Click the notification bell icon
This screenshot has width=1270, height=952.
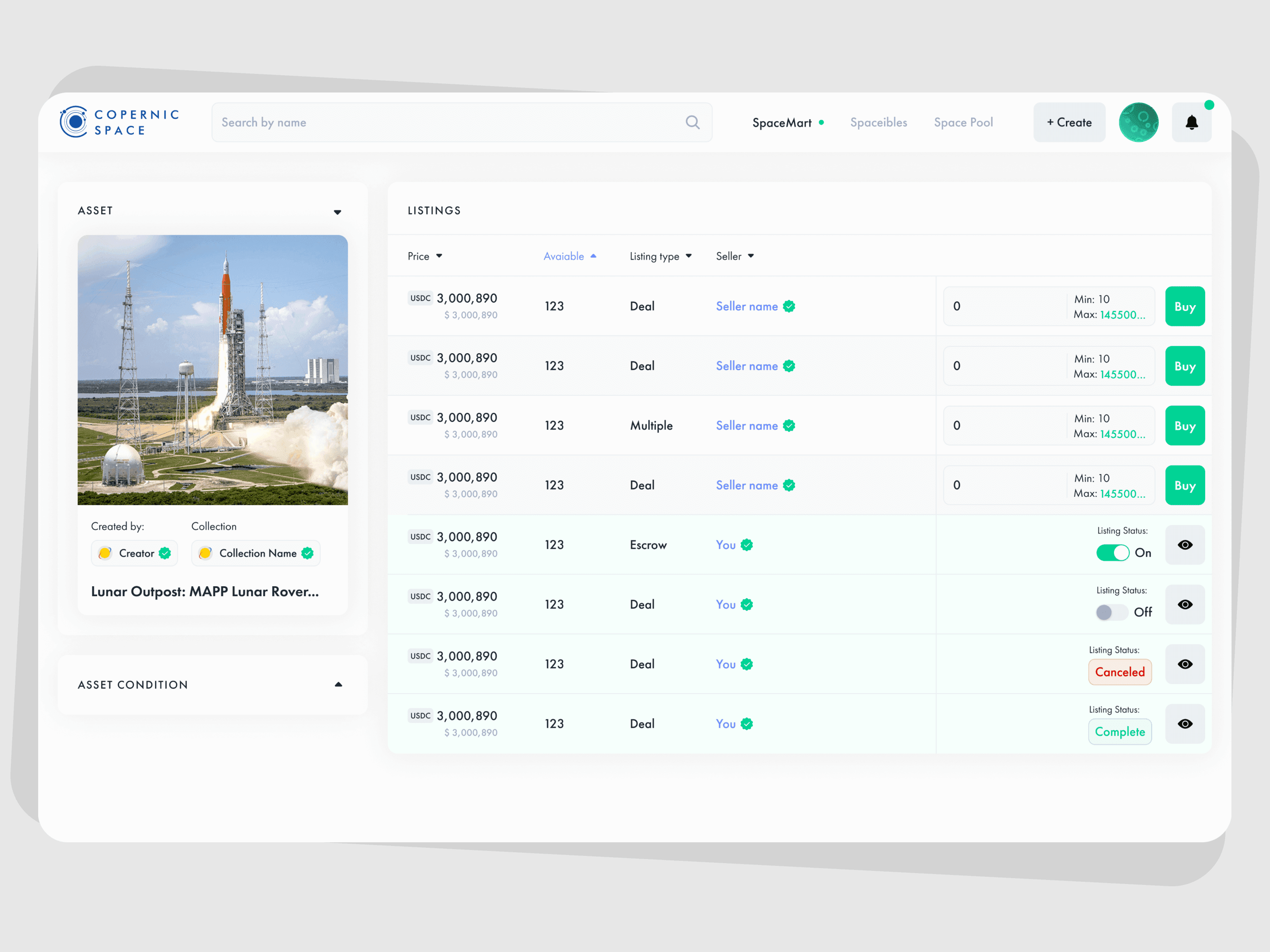[x=1192, y=122]
